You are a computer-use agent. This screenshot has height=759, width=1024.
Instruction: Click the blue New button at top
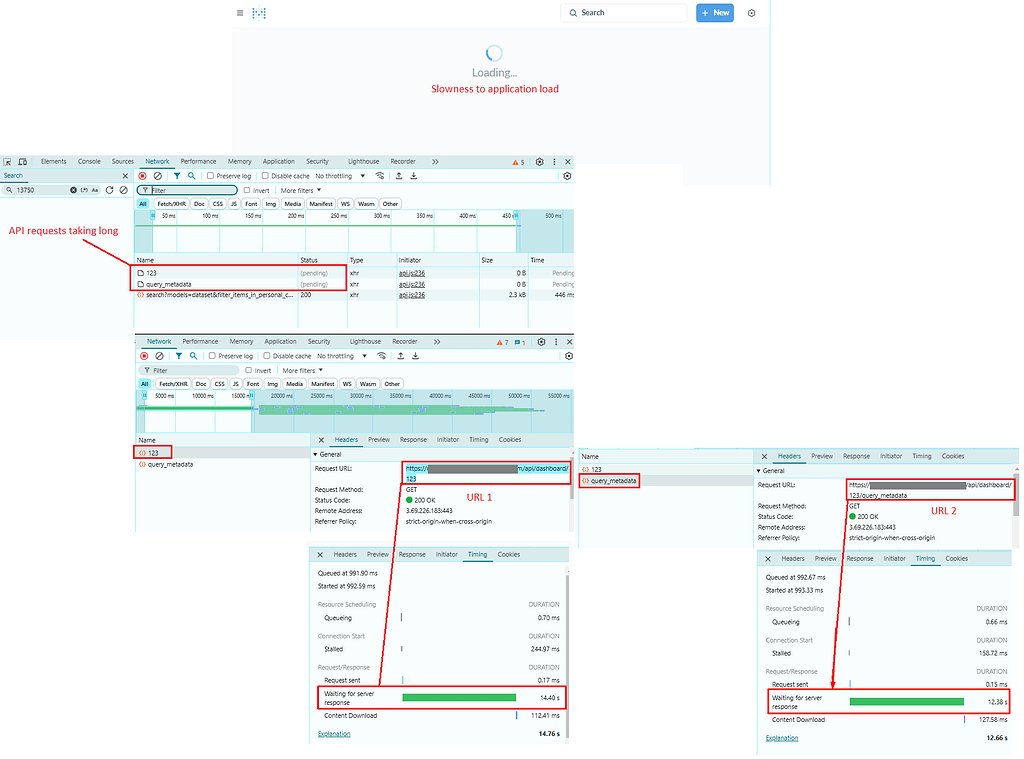tap(714, 12)
